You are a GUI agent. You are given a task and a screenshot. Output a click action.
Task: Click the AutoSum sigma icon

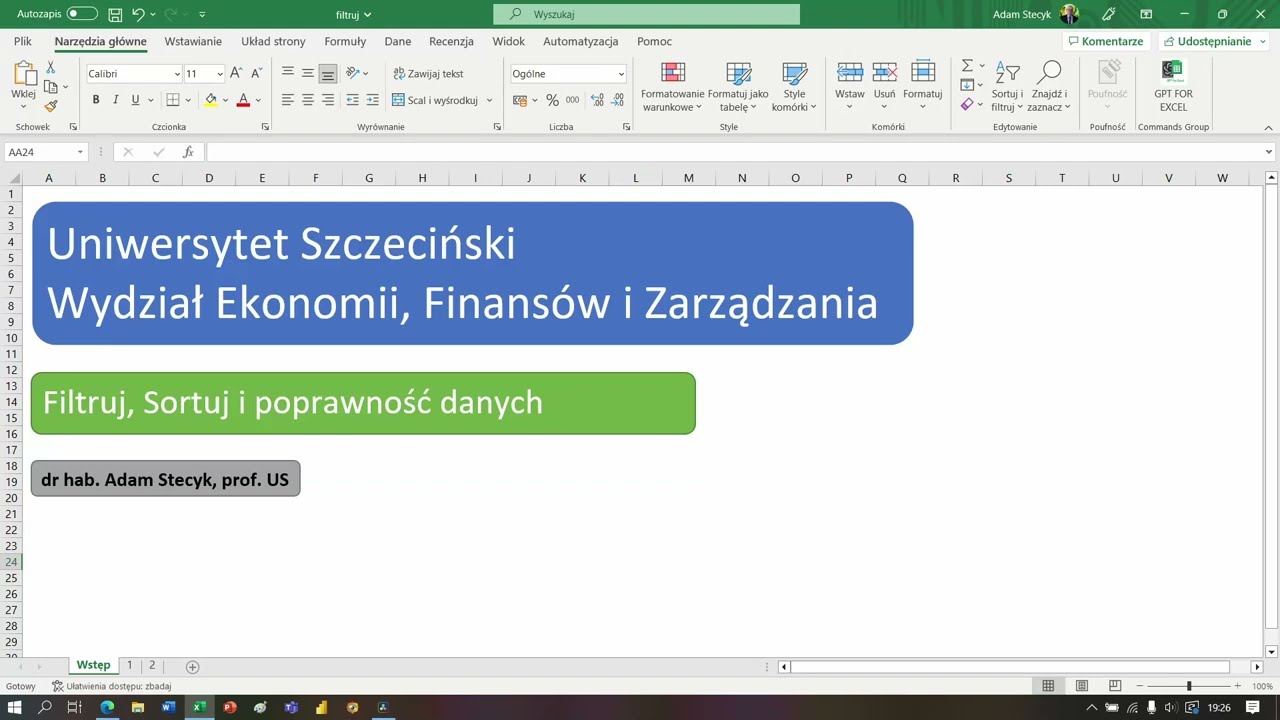pos(967,66)
